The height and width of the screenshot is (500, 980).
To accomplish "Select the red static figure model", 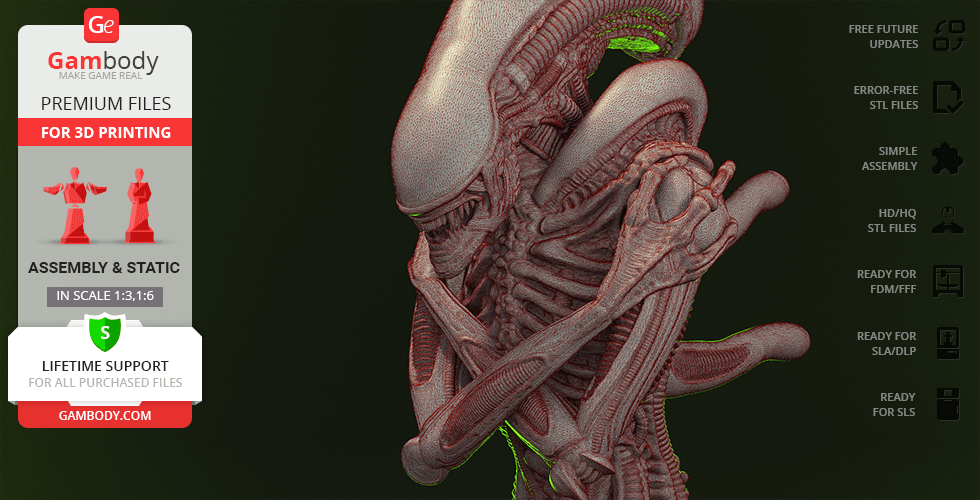I will [x=138, y=205].
